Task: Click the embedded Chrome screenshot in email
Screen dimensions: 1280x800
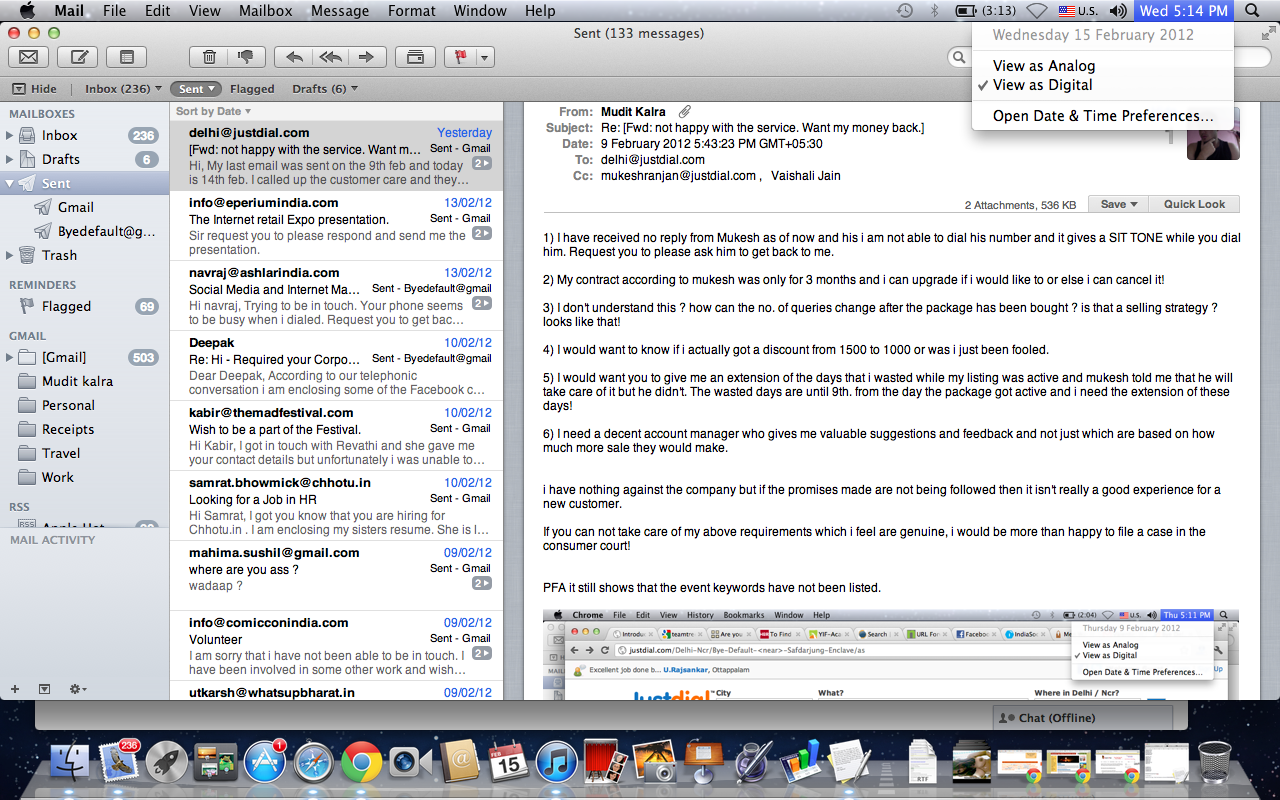Action: click(x=890, y=655)
